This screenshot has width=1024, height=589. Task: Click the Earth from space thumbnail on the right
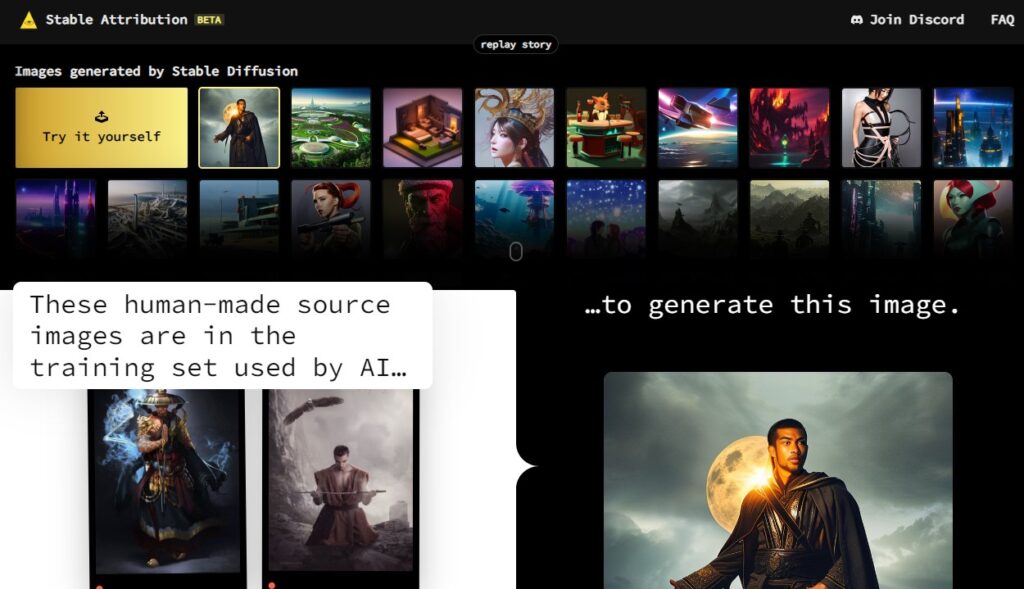point(972,127)
